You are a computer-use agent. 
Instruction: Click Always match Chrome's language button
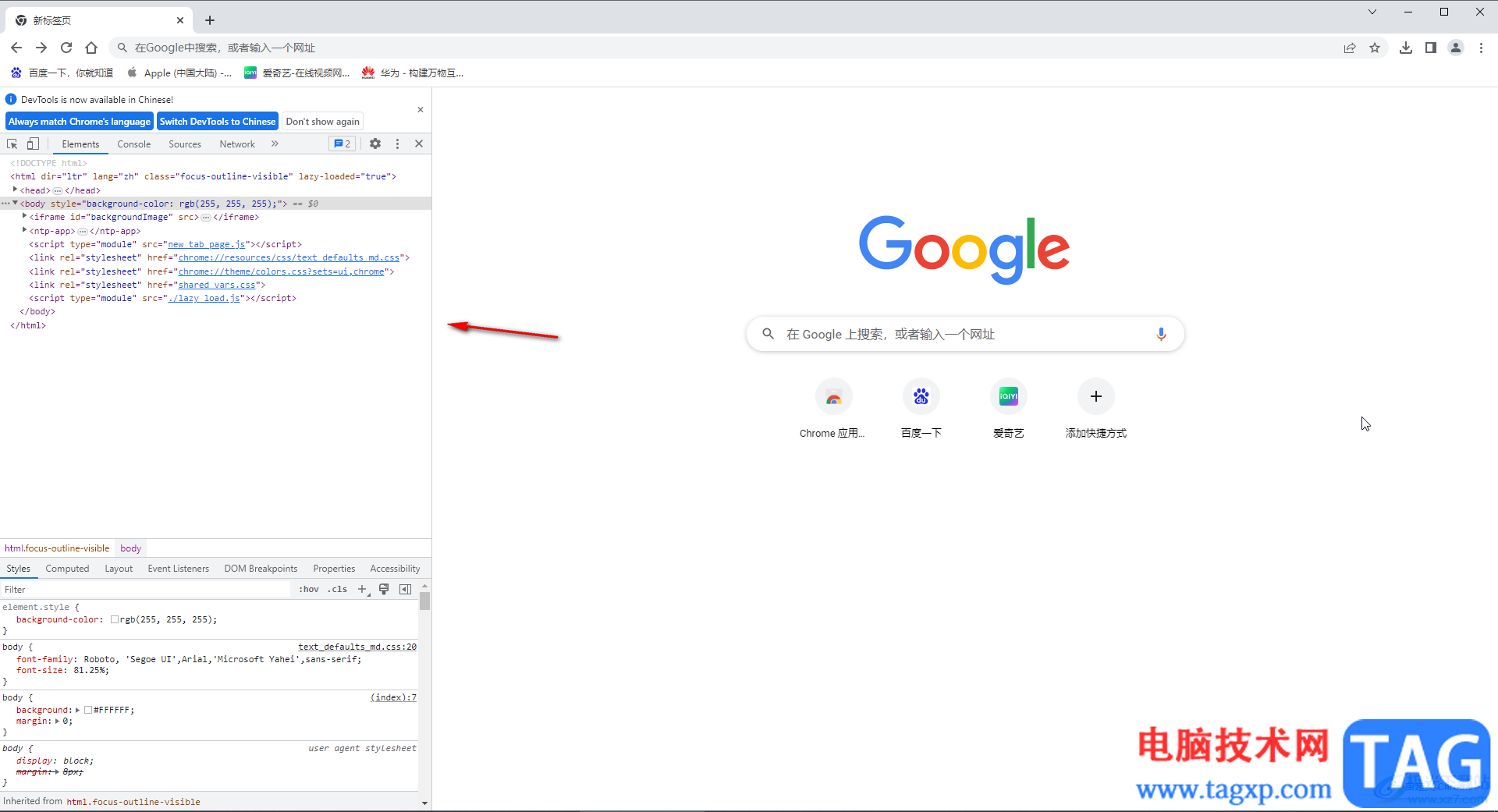(80, 122)
